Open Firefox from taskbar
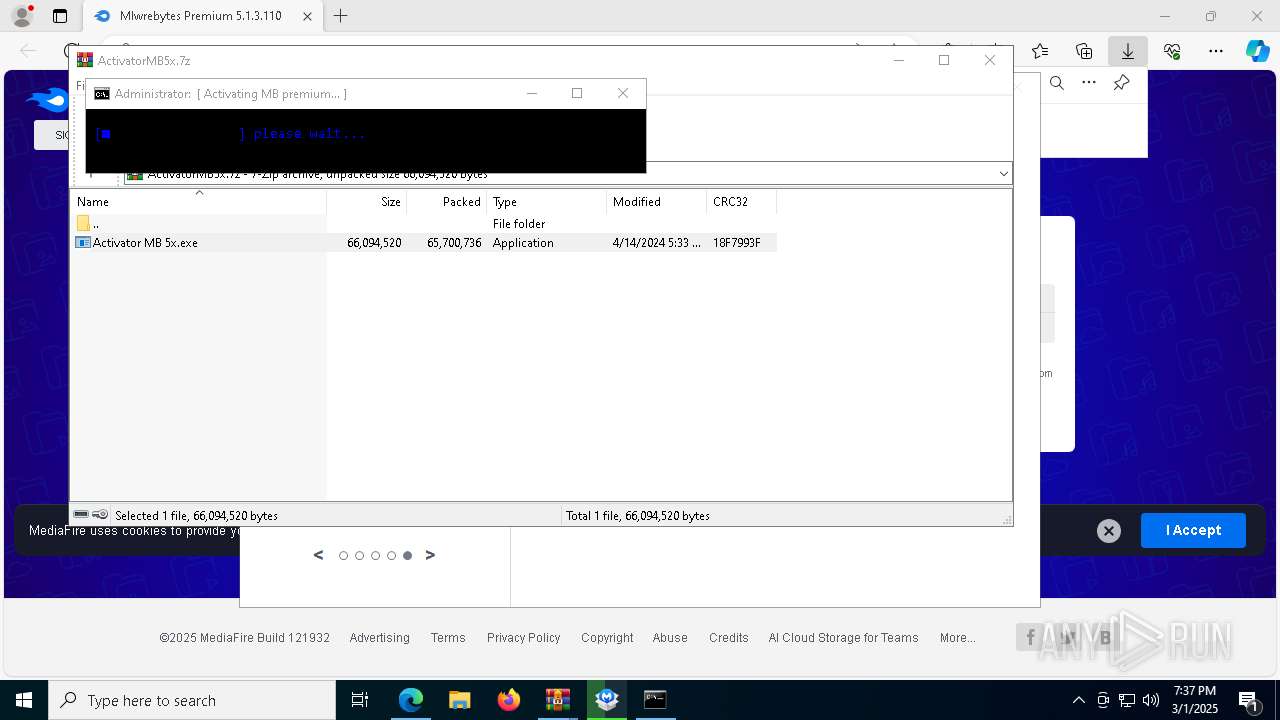Image resolution: width=1280 pixels, height=720 pixels. point(509,700)
